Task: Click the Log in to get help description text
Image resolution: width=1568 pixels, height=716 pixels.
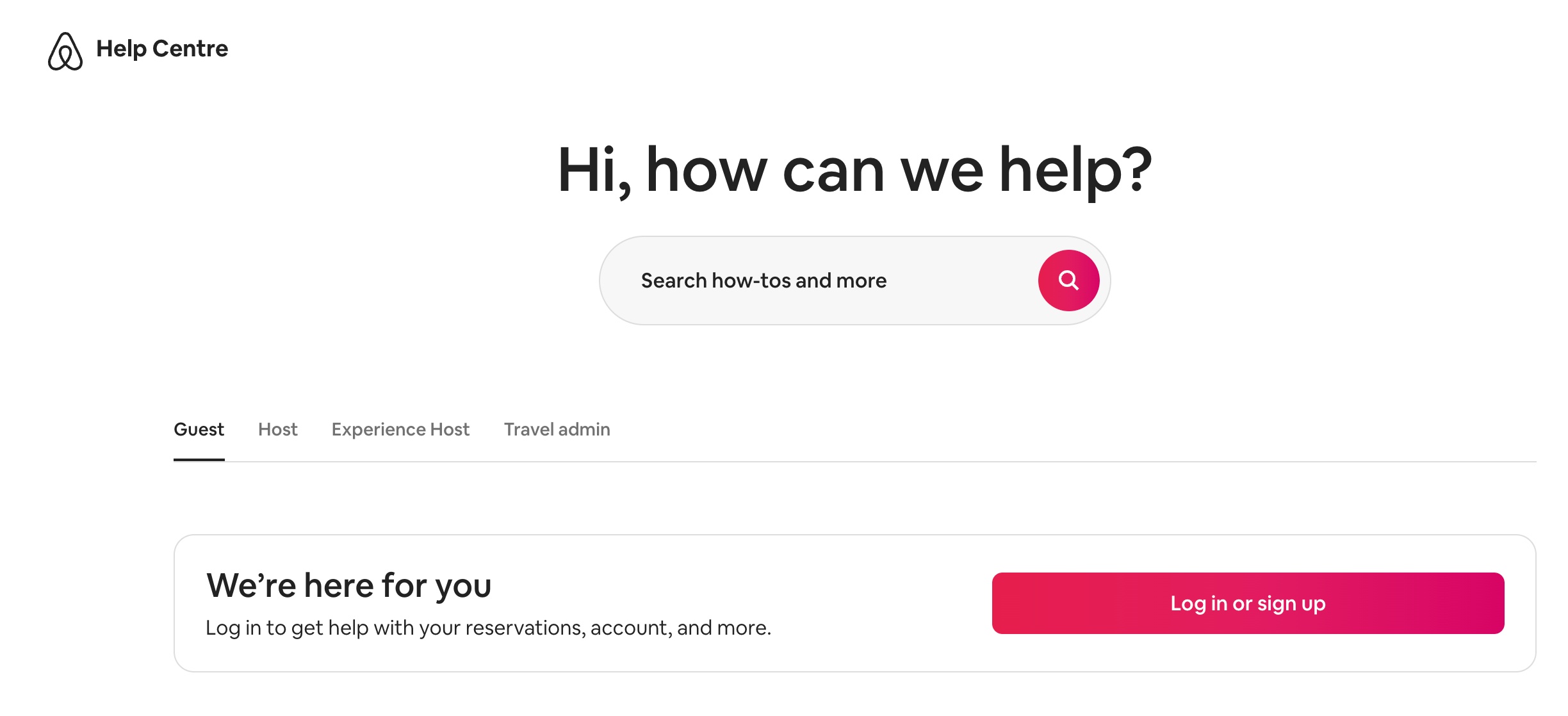Action: (488, 628)
